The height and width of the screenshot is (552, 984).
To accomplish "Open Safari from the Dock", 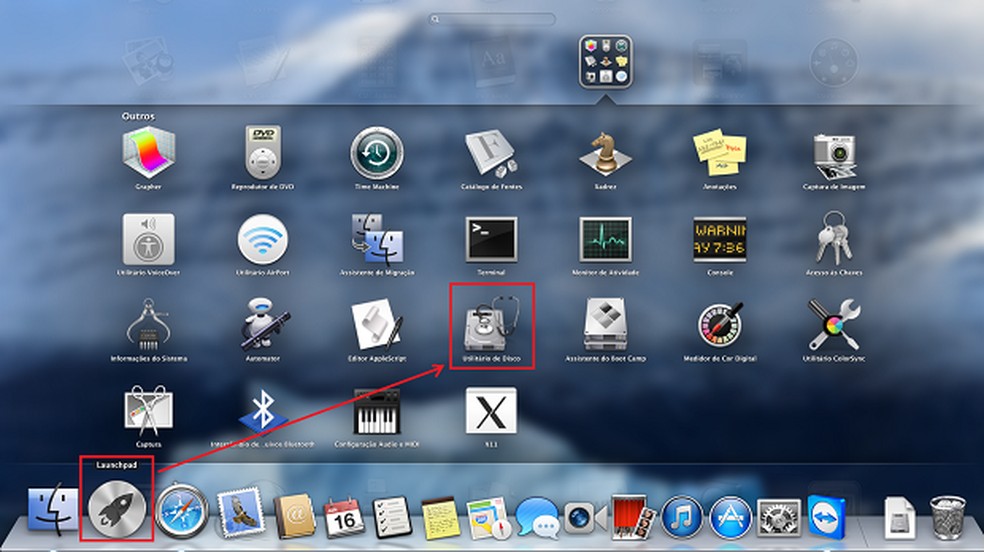I will coord(182,512).
